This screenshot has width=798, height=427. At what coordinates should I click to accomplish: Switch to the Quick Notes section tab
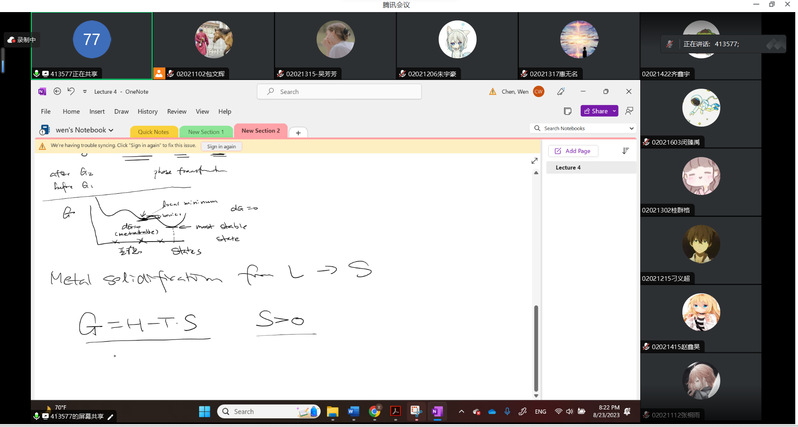point(153,131)
